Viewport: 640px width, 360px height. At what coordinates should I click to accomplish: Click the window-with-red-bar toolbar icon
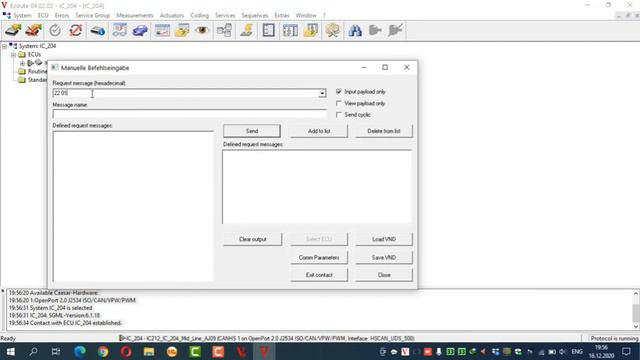(162, 31)
